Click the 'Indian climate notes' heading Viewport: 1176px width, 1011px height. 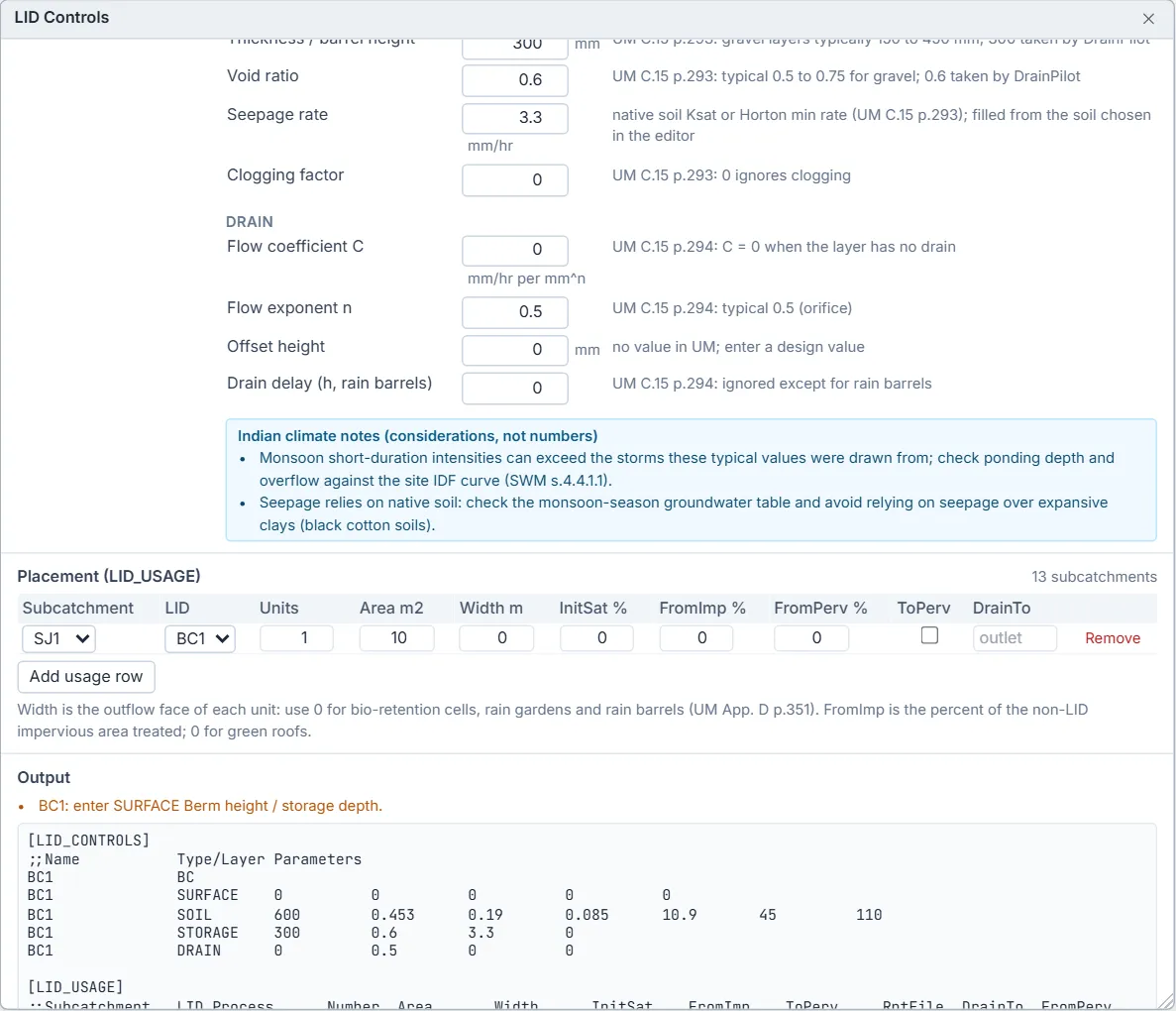point(417,436)
